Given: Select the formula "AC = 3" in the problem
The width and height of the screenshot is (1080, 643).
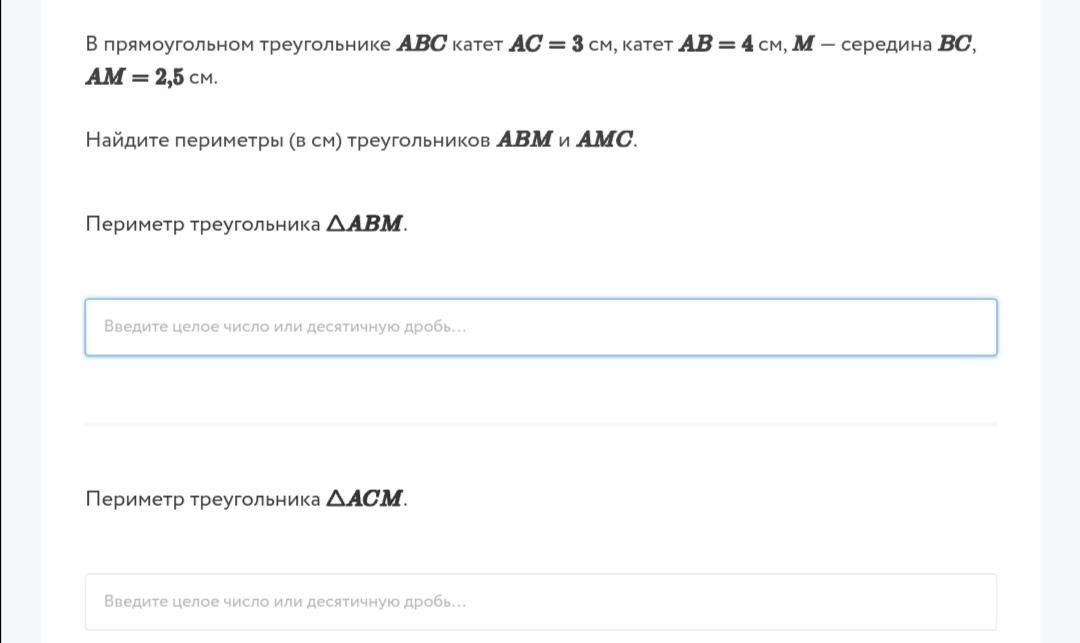Looking at the screenshot, I should click(x=545, y=45).
